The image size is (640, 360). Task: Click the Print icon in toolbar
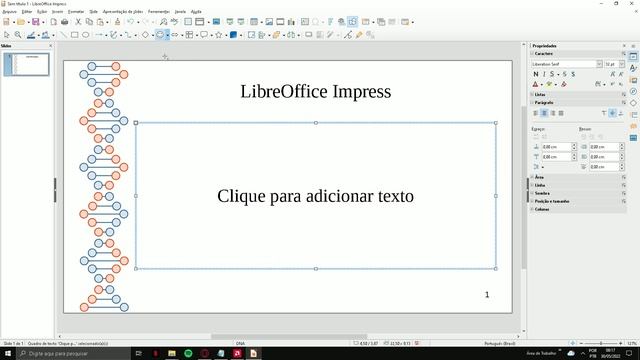[64, 22]
